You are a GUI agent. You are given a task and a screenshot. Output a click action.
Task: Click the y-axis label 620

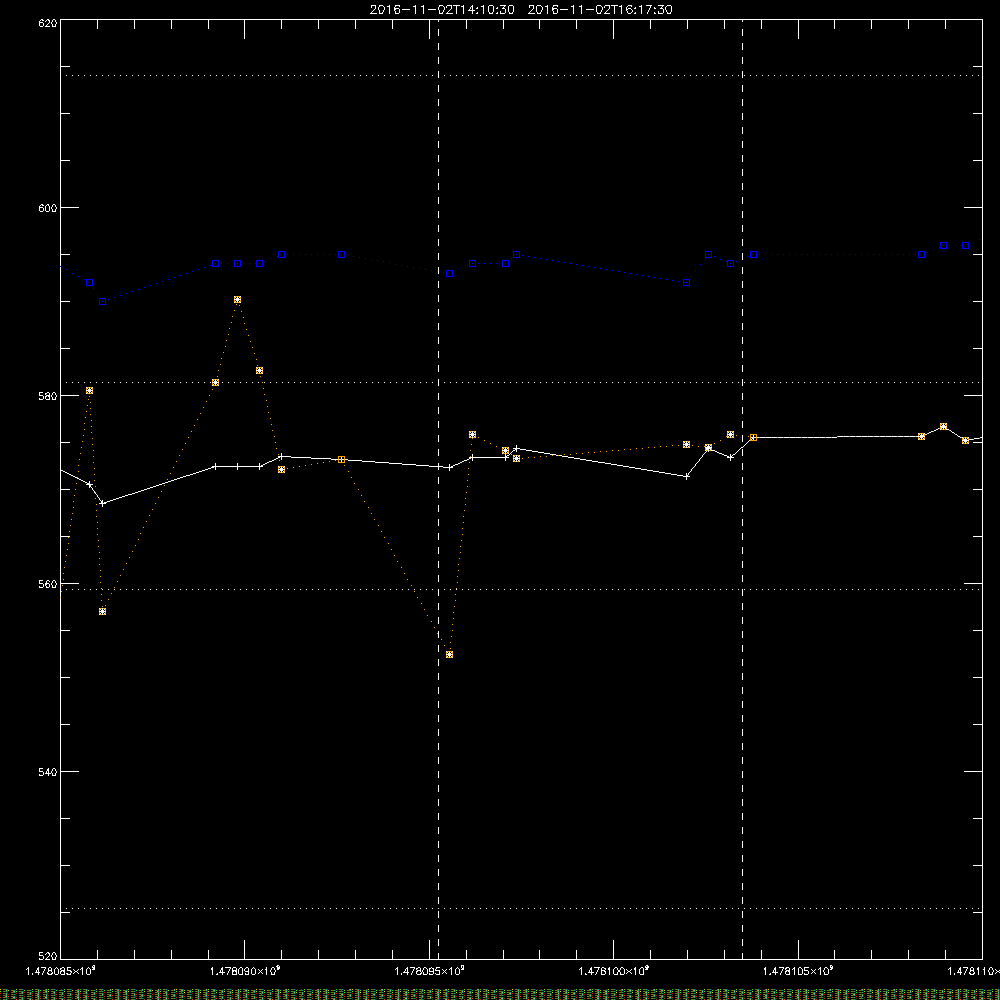point(49,23)
